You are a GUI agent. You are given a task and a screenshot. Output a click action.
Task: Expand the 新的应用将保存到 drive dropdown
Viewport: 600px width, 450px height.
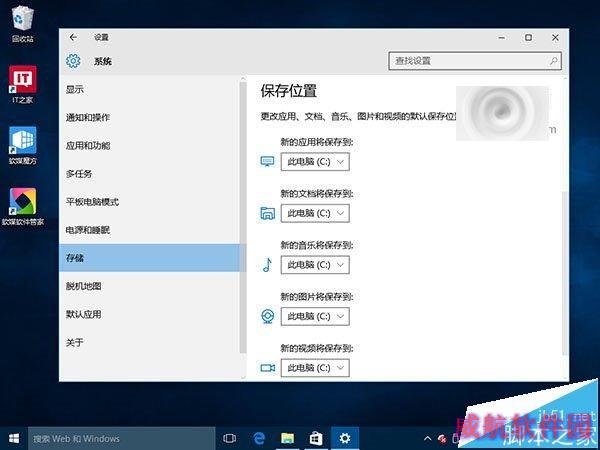[x=315, y=161]
